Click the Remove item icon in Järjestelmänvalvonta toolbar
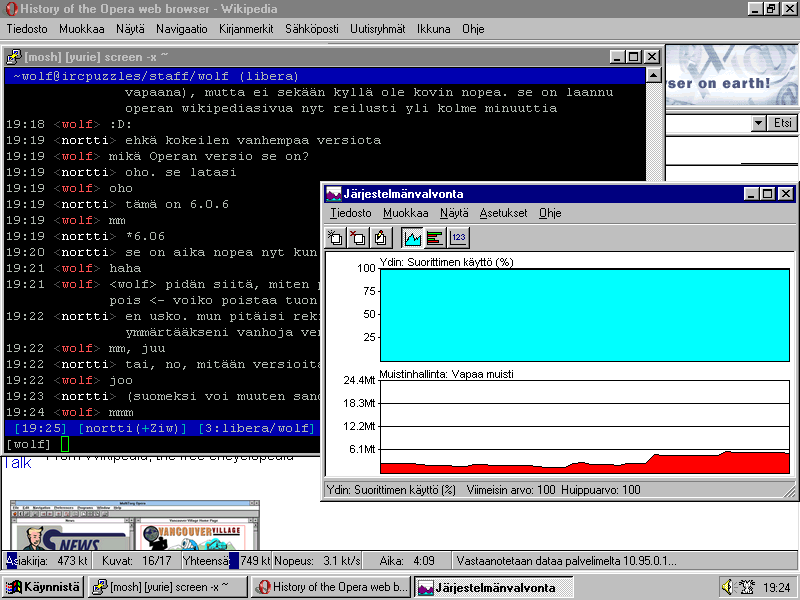This screenshot has width=800, height=600. click(x=358, y=238)
